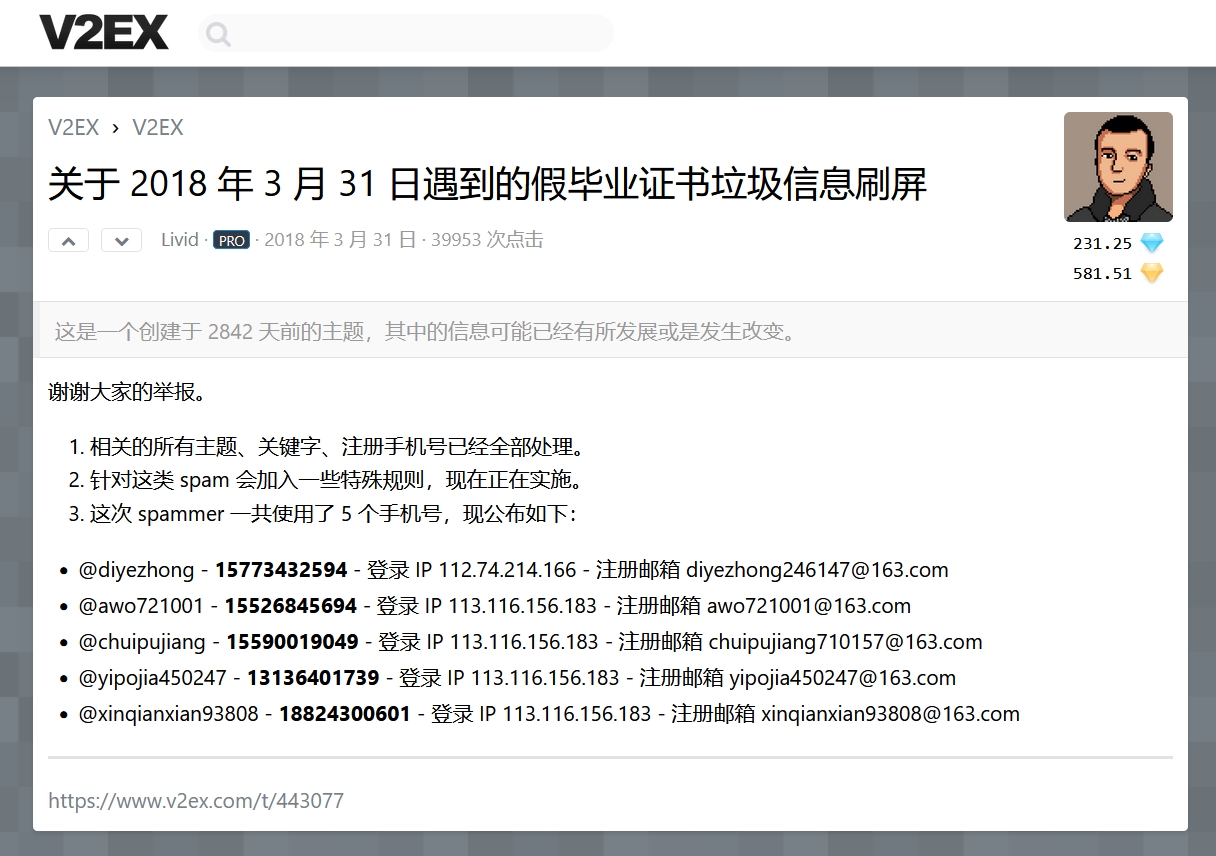
Task: Open the @chuipujiang member page
Action: [141, 641]
